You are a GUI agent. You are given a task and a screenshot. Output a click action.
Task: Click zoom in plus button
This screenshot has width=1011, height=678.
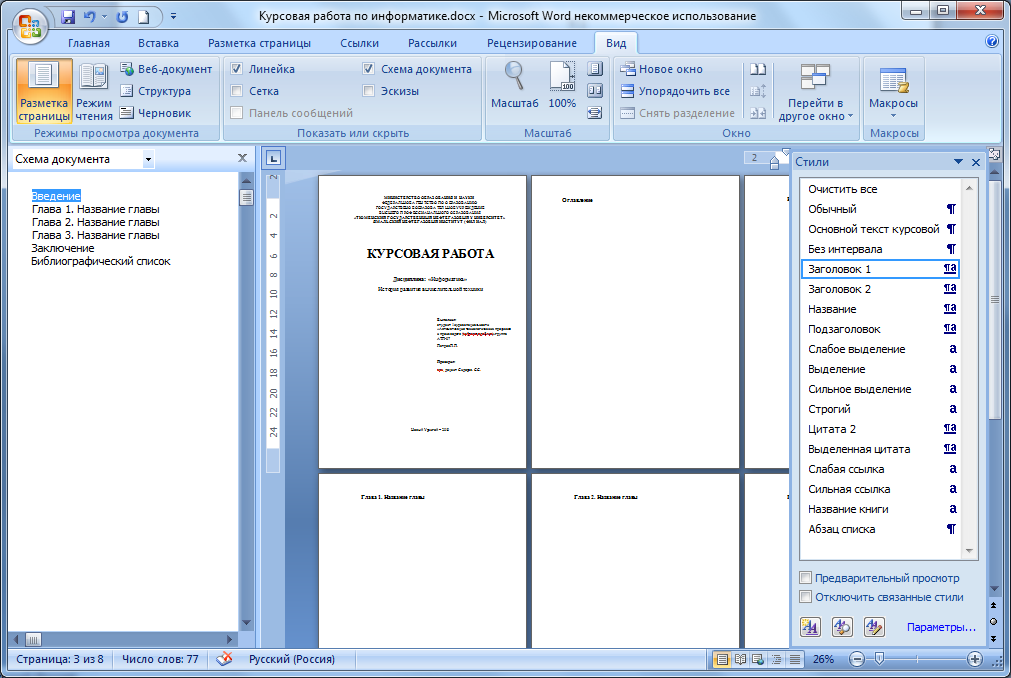click(975, 659)
